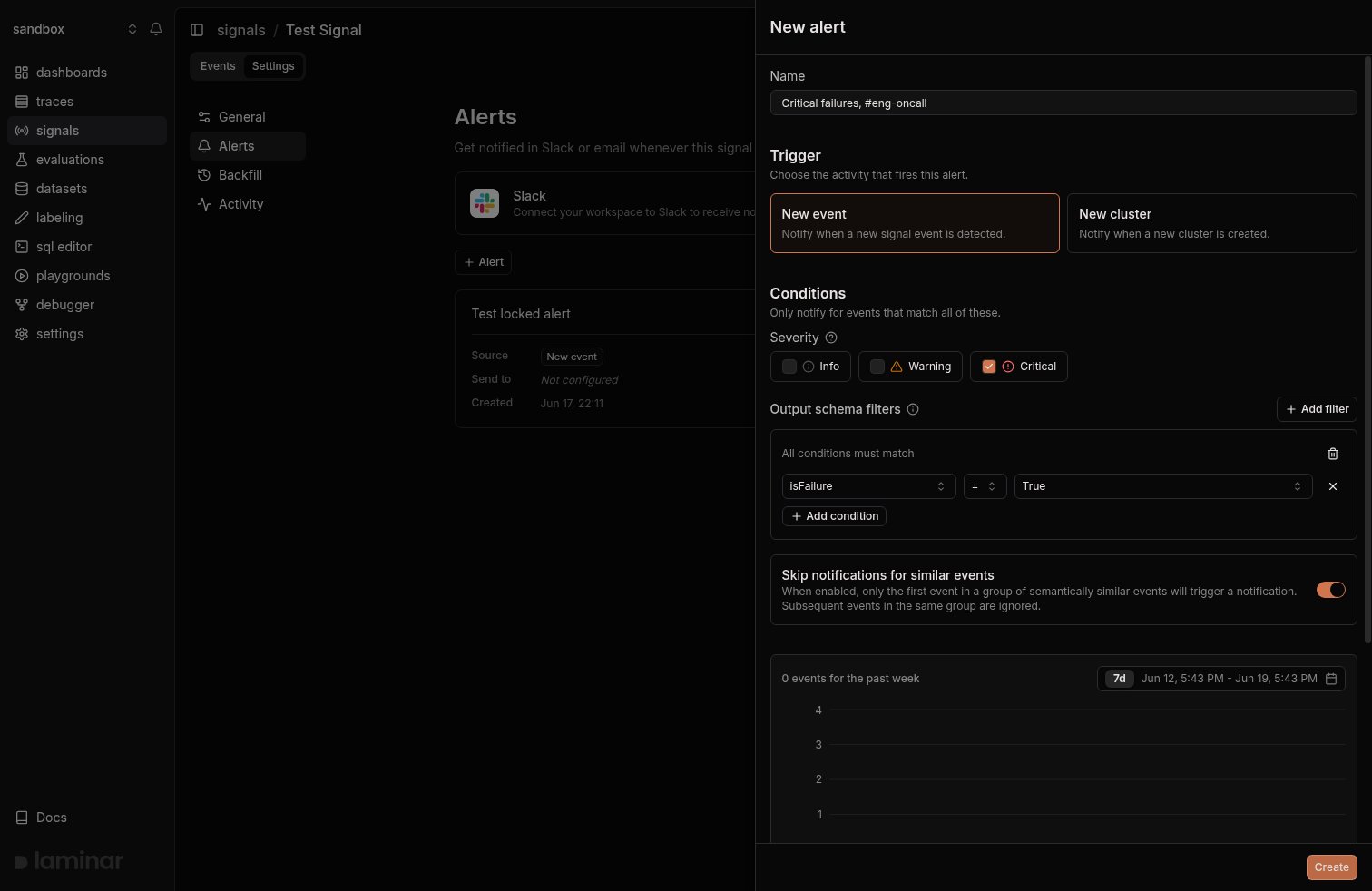The image size is (1372, 891).
Task: Delete the filter group with trash icon
Action: tap(1333, 454)
